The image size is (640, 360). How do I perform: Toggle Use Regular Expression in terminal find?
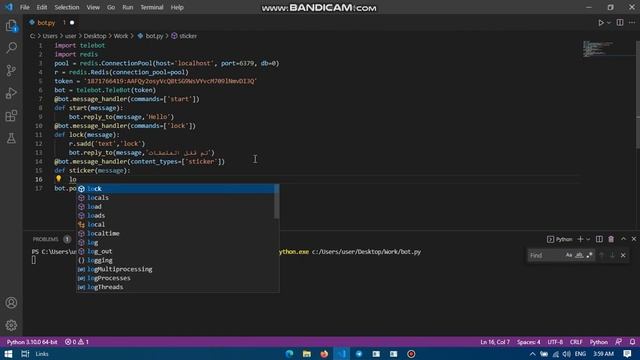point(589,256)
